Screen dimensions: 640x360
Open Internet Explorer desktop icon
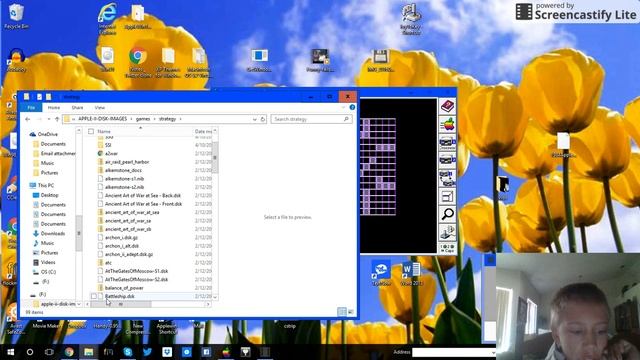[107, 17]
